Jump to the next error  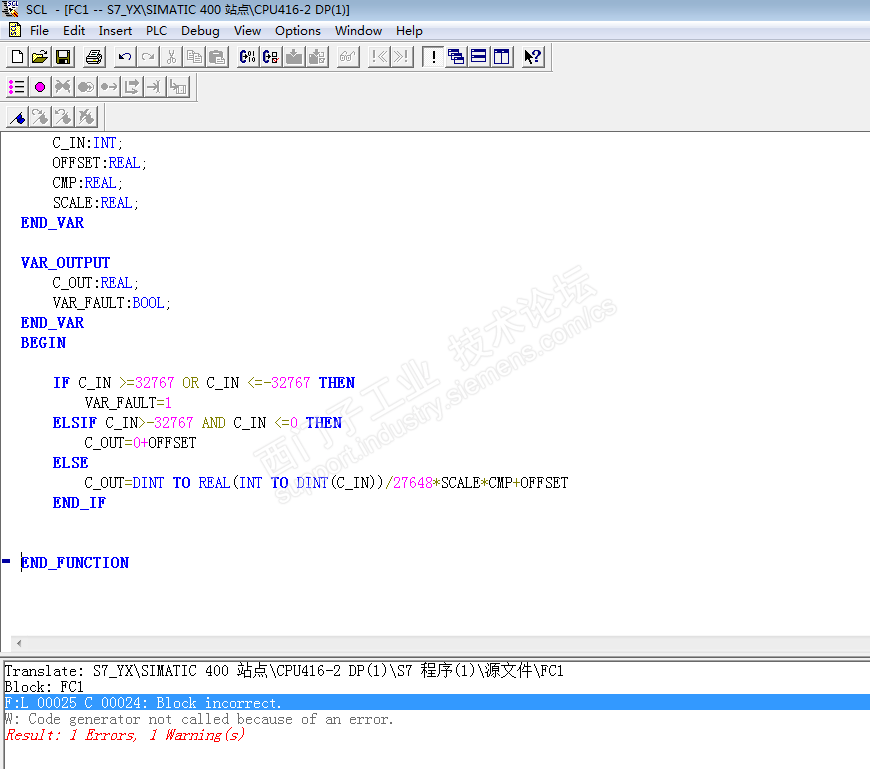click(402, 57)
